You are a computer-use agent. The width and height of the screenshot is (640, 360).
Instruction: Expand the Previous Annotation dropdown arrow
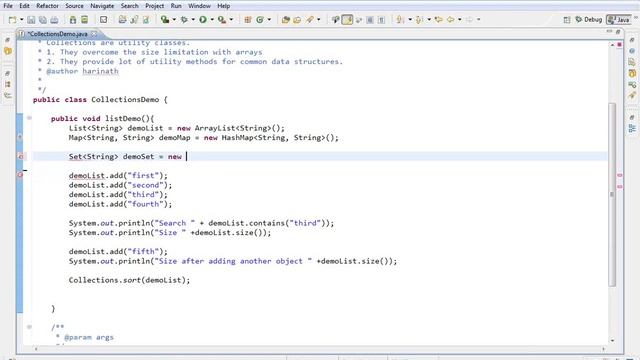click(x=429, y=20)
